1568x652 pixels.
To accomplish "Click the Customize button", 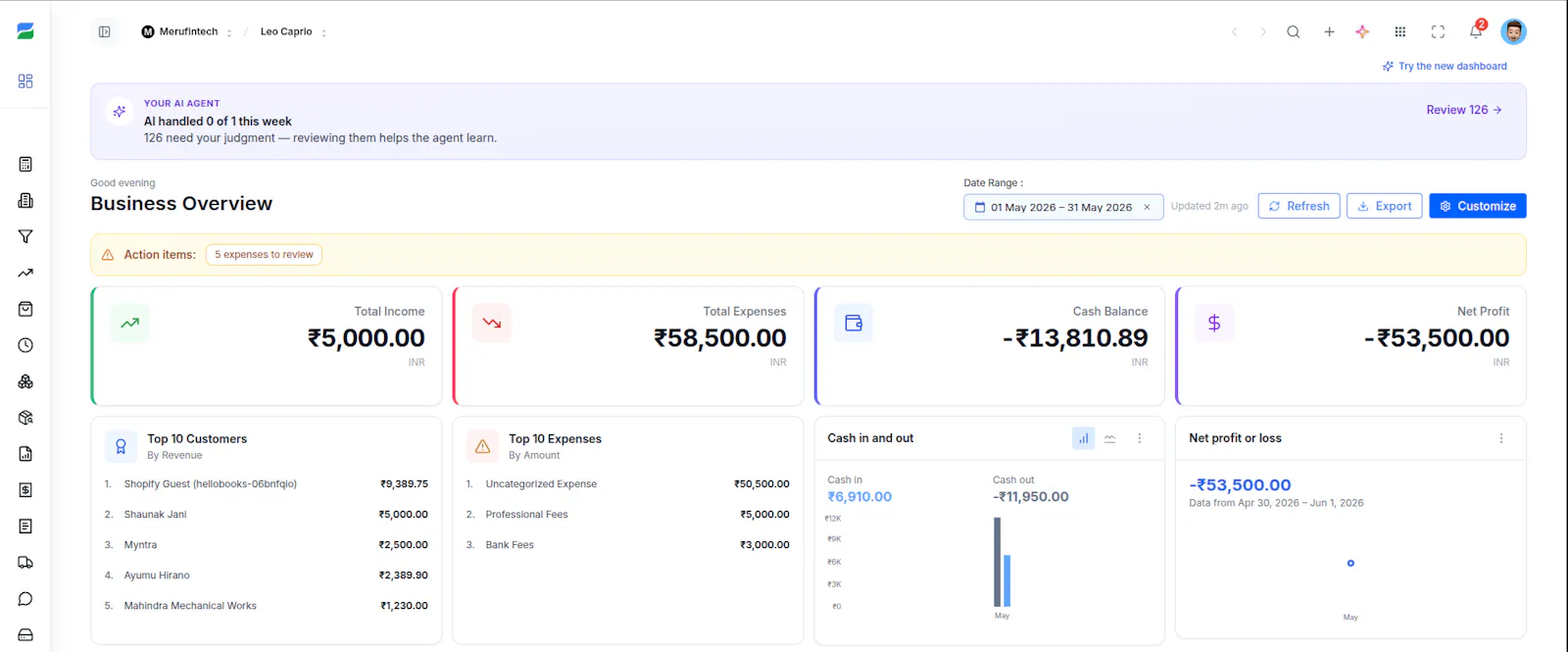I will tap(1478, 206).
